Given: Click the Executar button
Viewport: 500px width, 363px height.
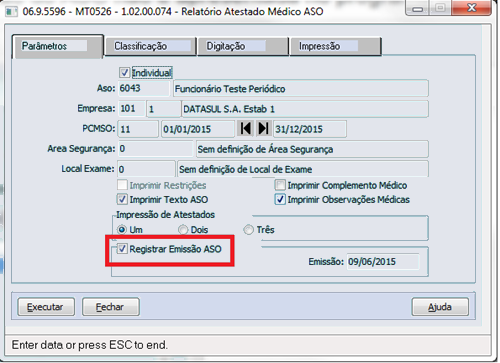Looking at the screenshot, I should click(46, 307).
